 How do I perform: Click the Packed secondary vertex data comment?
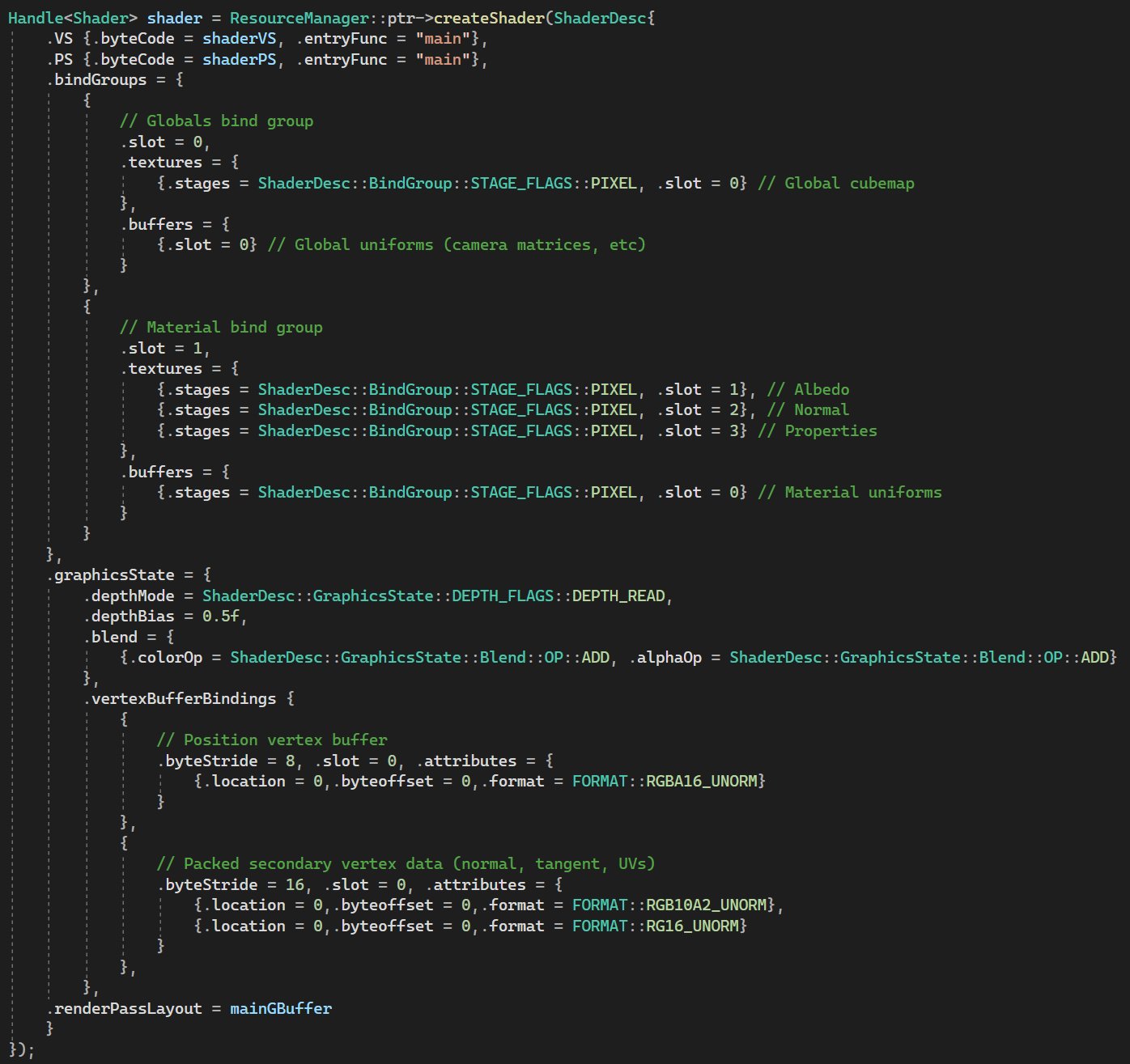pos(408,863)
